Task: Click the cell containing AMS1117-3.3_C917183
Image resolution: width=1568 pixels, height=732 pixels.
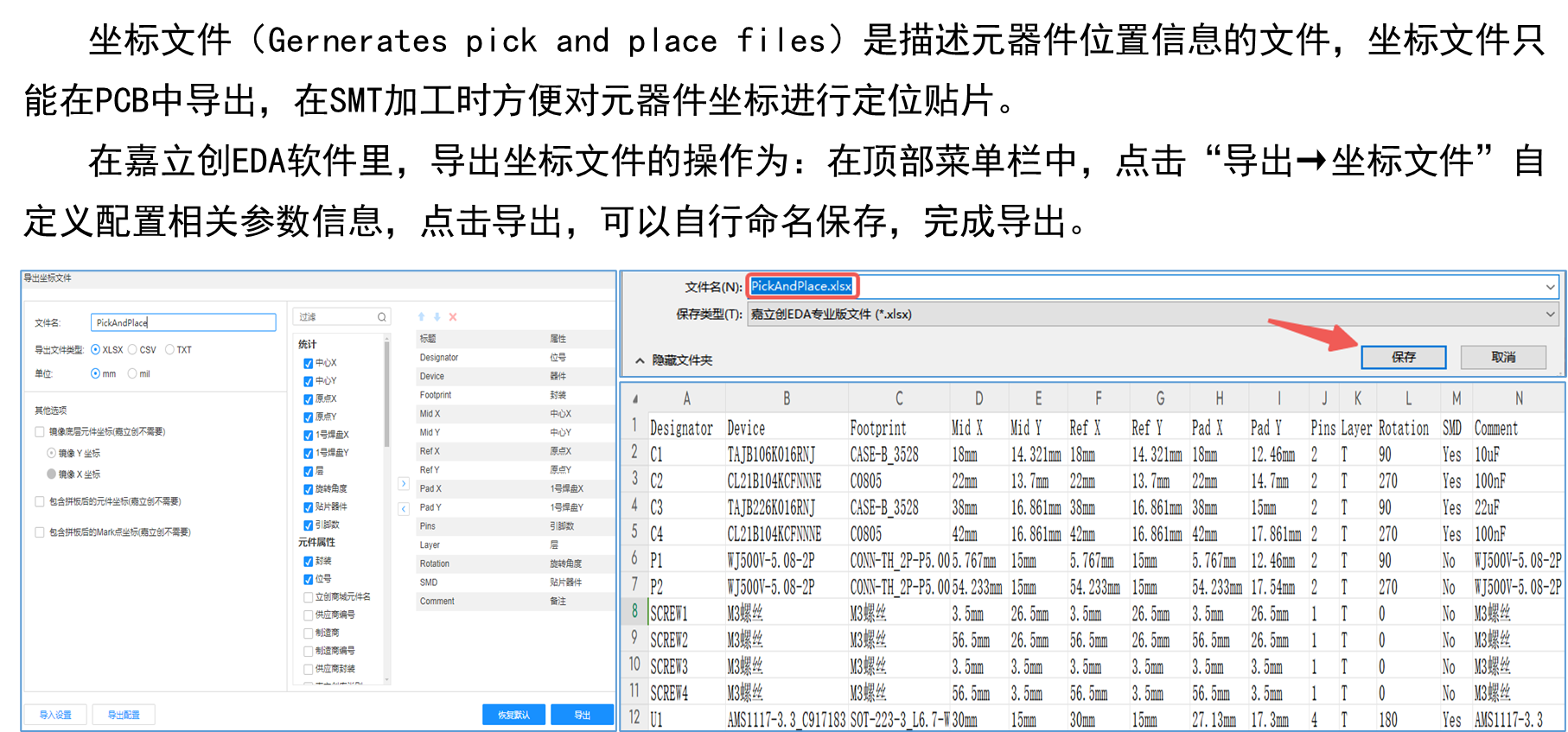Action: [x=787, y=720]
